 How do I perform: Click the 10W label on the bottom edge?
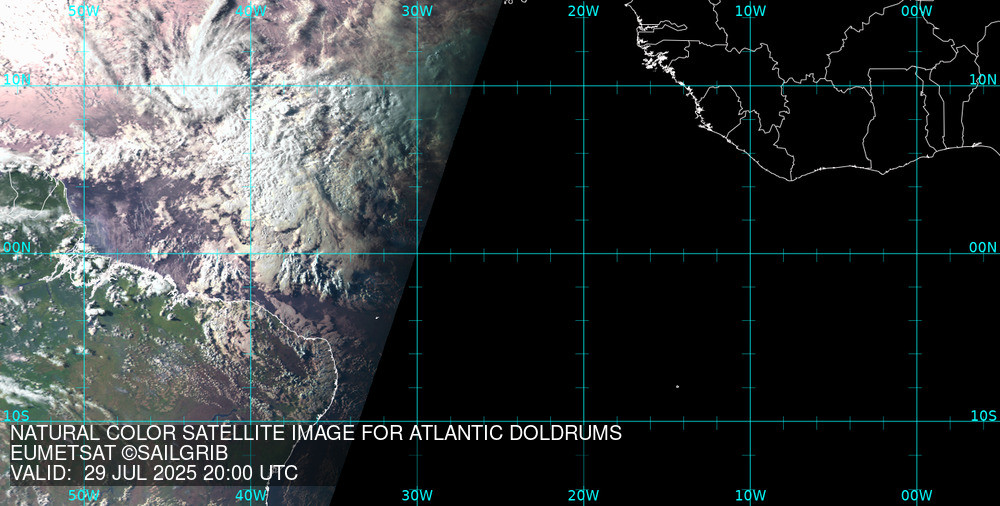750,496
